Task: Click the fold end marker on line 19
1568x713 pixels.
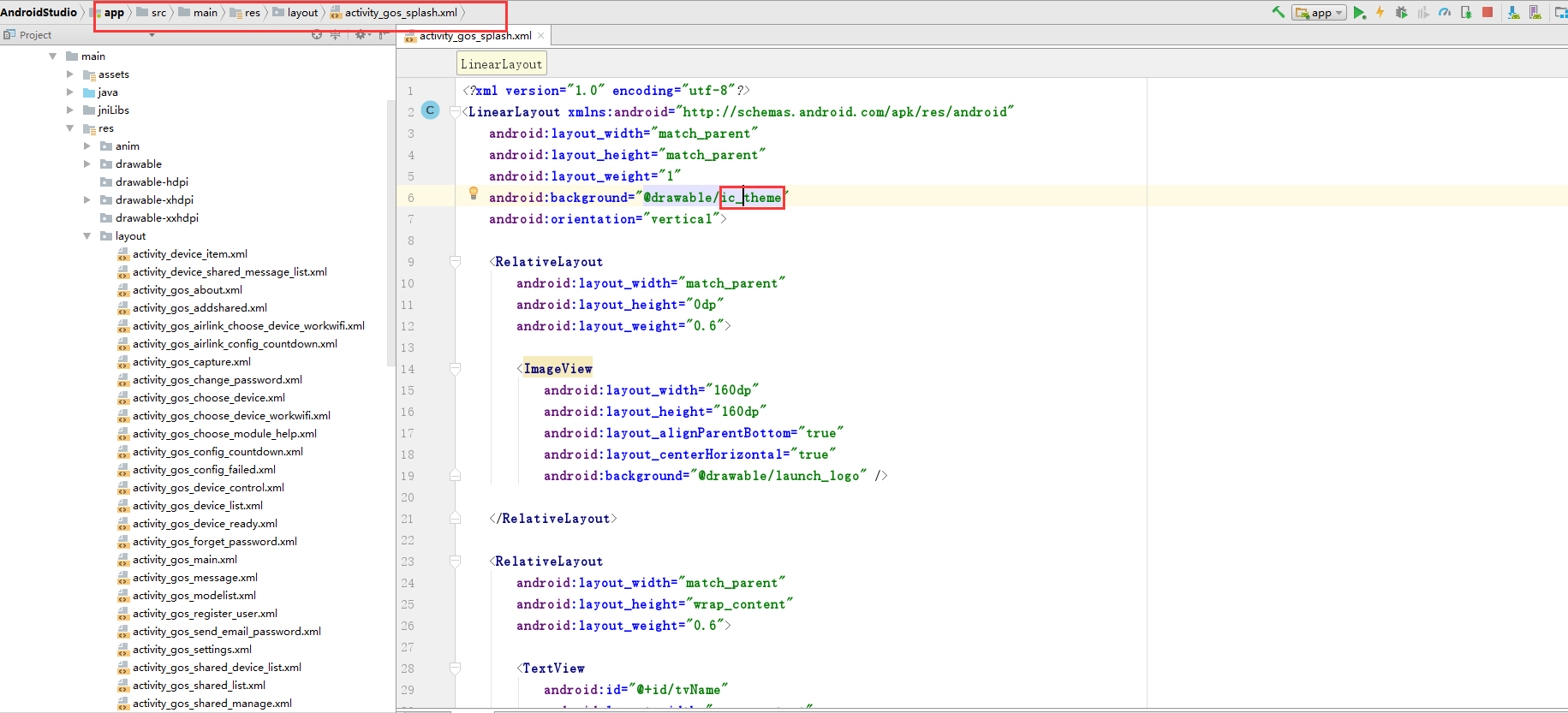Action: 456,475
